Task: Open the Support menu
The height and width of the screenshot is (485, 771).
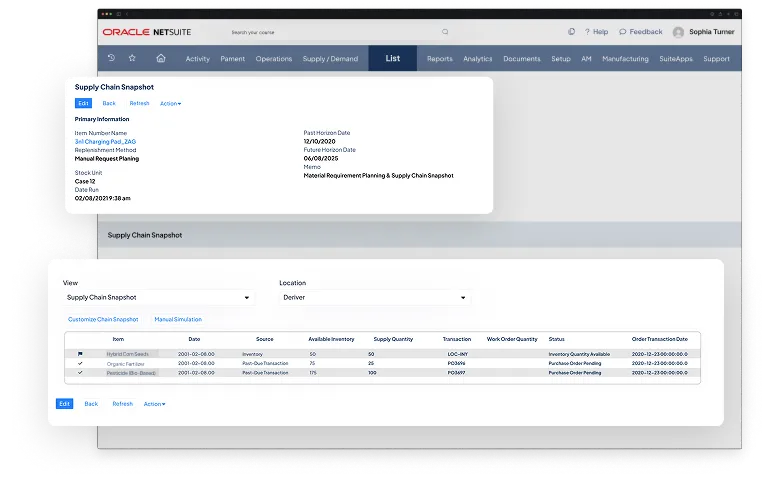Action: pos(716,59)
